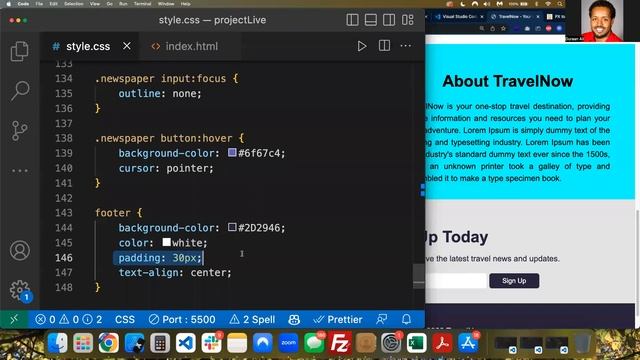Click 'outline: none;' on line 135
Screen dimensions: 640x360
click(x=160, y=93)
